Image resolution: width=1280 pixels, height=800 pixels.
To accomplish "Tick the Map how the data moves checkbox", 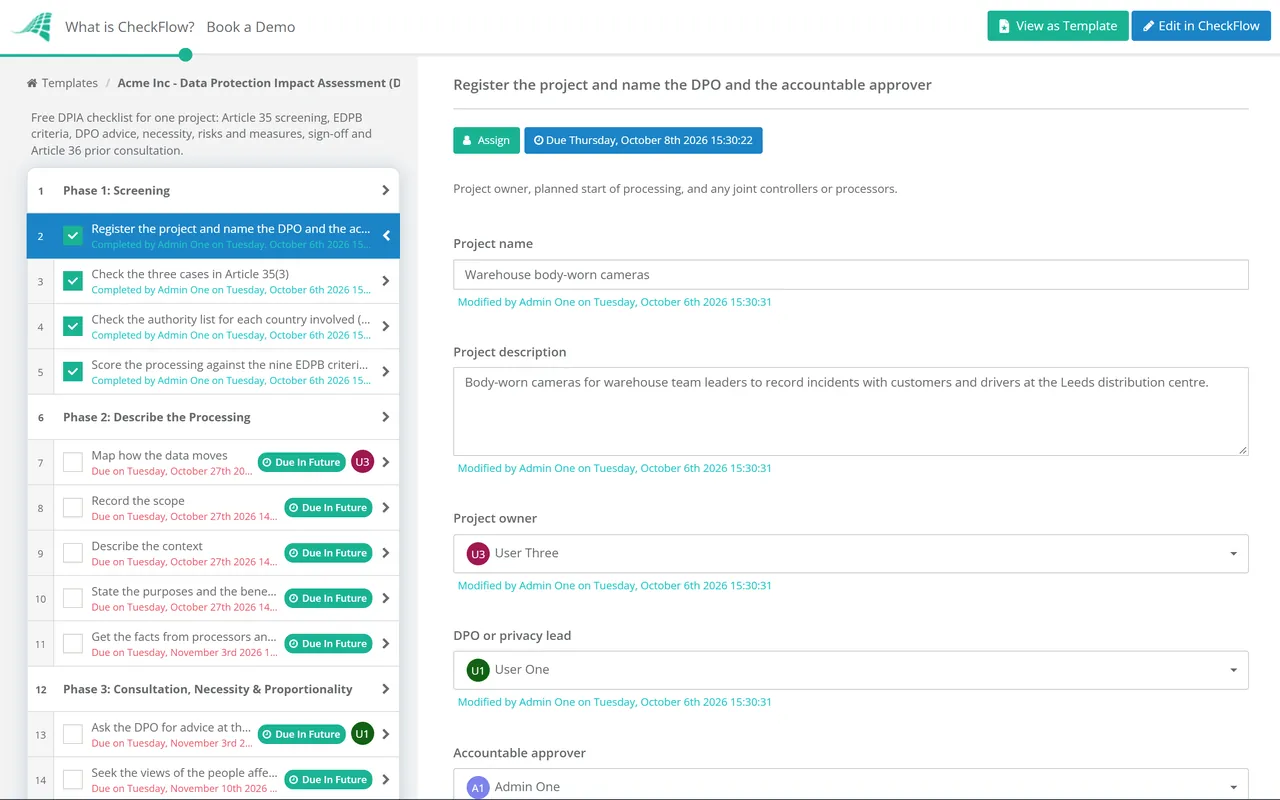I will pos(73,462).
